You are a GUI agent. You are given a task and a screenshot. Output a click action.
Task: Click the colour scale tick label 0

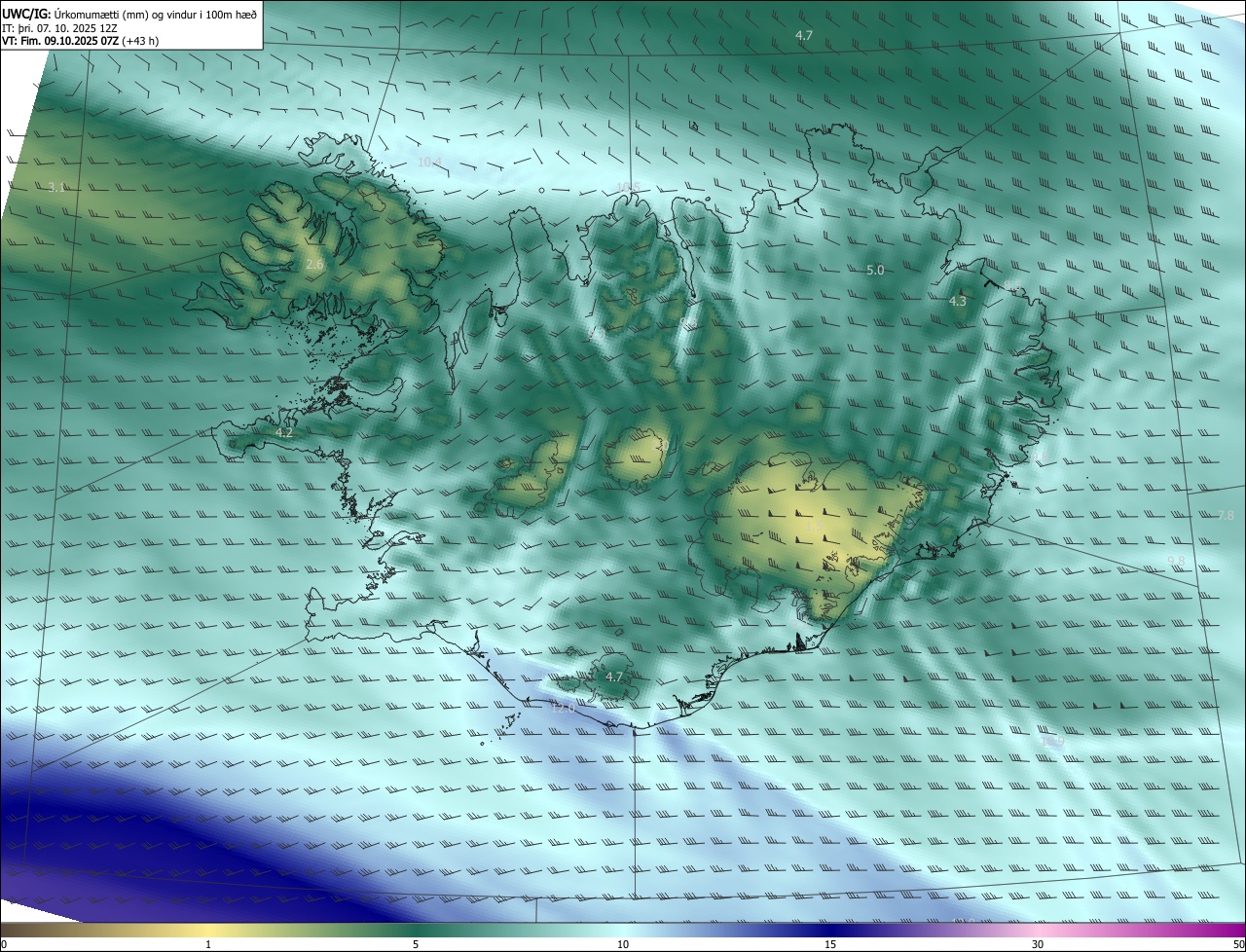pyautogui.click(x=4, y=944)
